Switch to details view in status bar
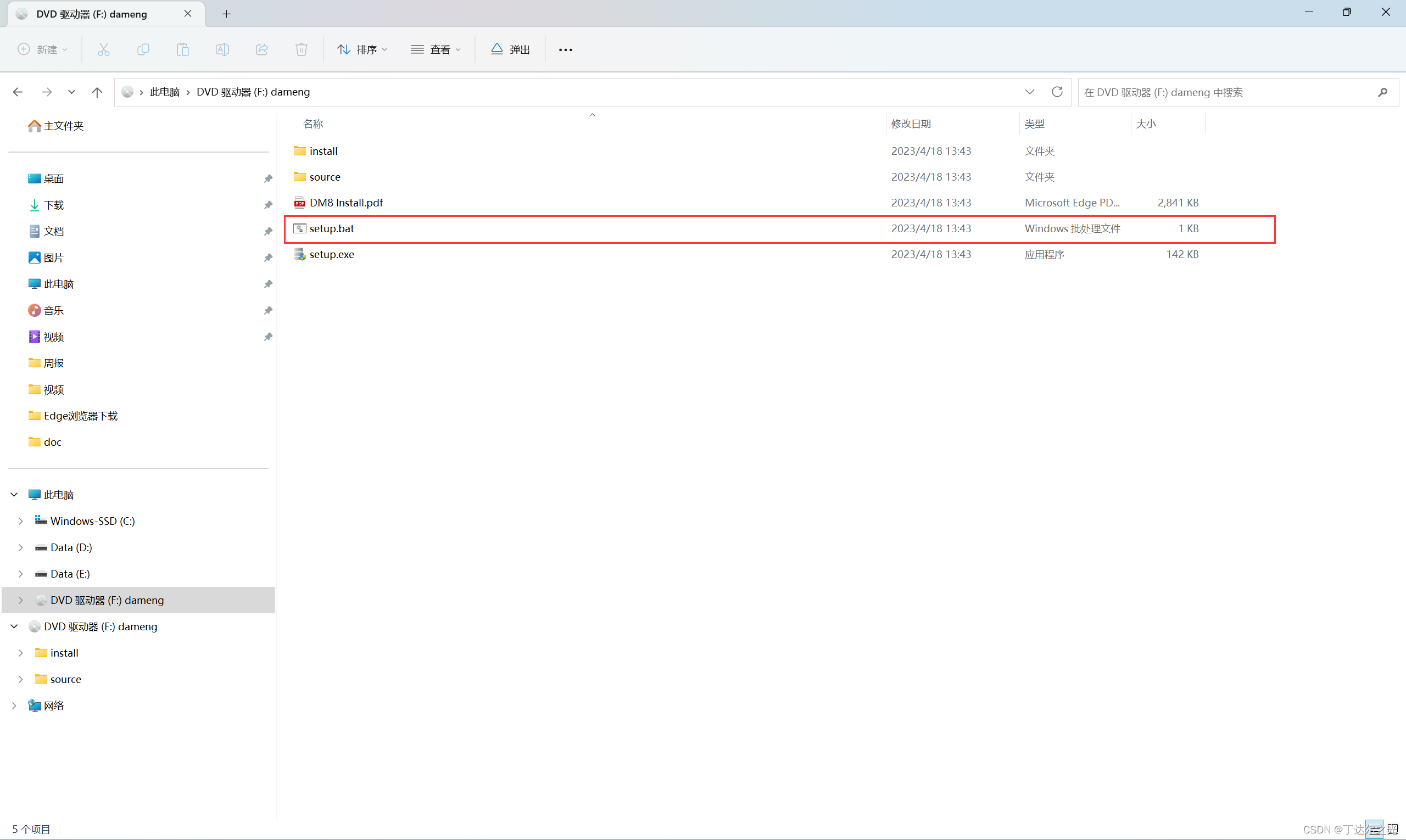Screen dimensions: 1406x840 pyautogui.click(x=1374, y=829)
